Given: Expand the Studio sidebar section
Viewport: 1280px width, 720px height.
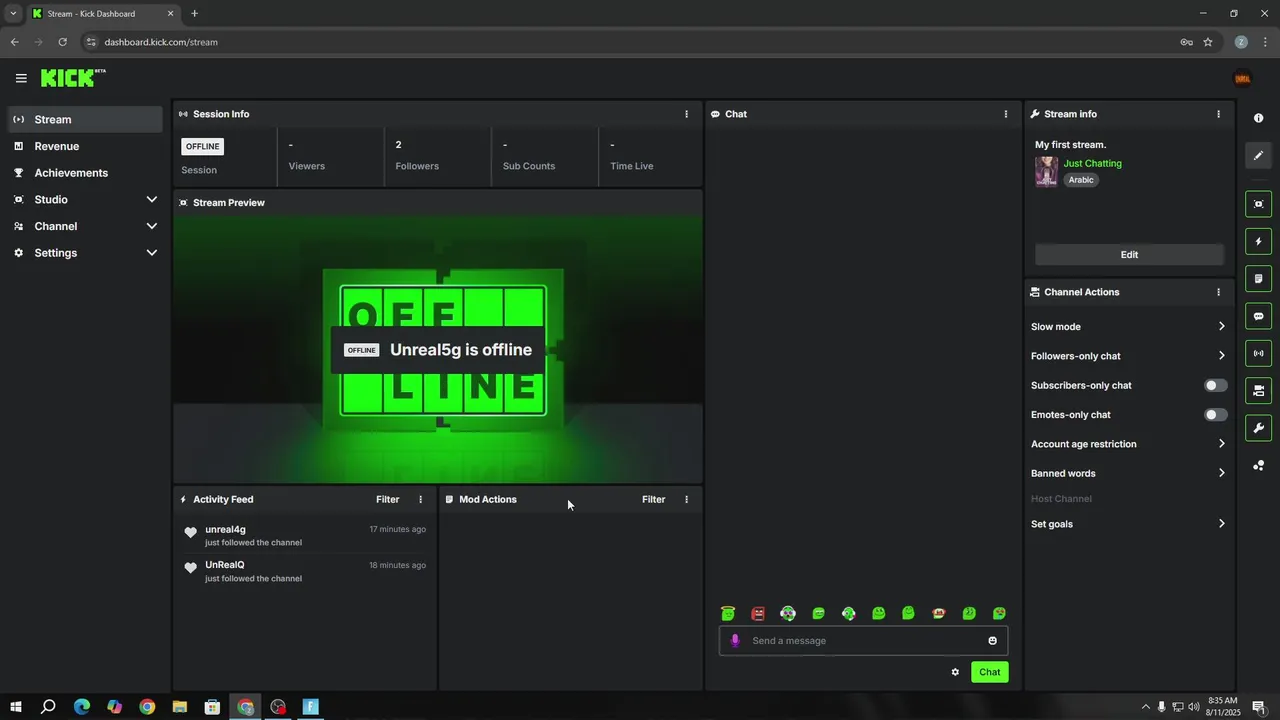Looking at the screenshot, I should [x=85, y=199].
